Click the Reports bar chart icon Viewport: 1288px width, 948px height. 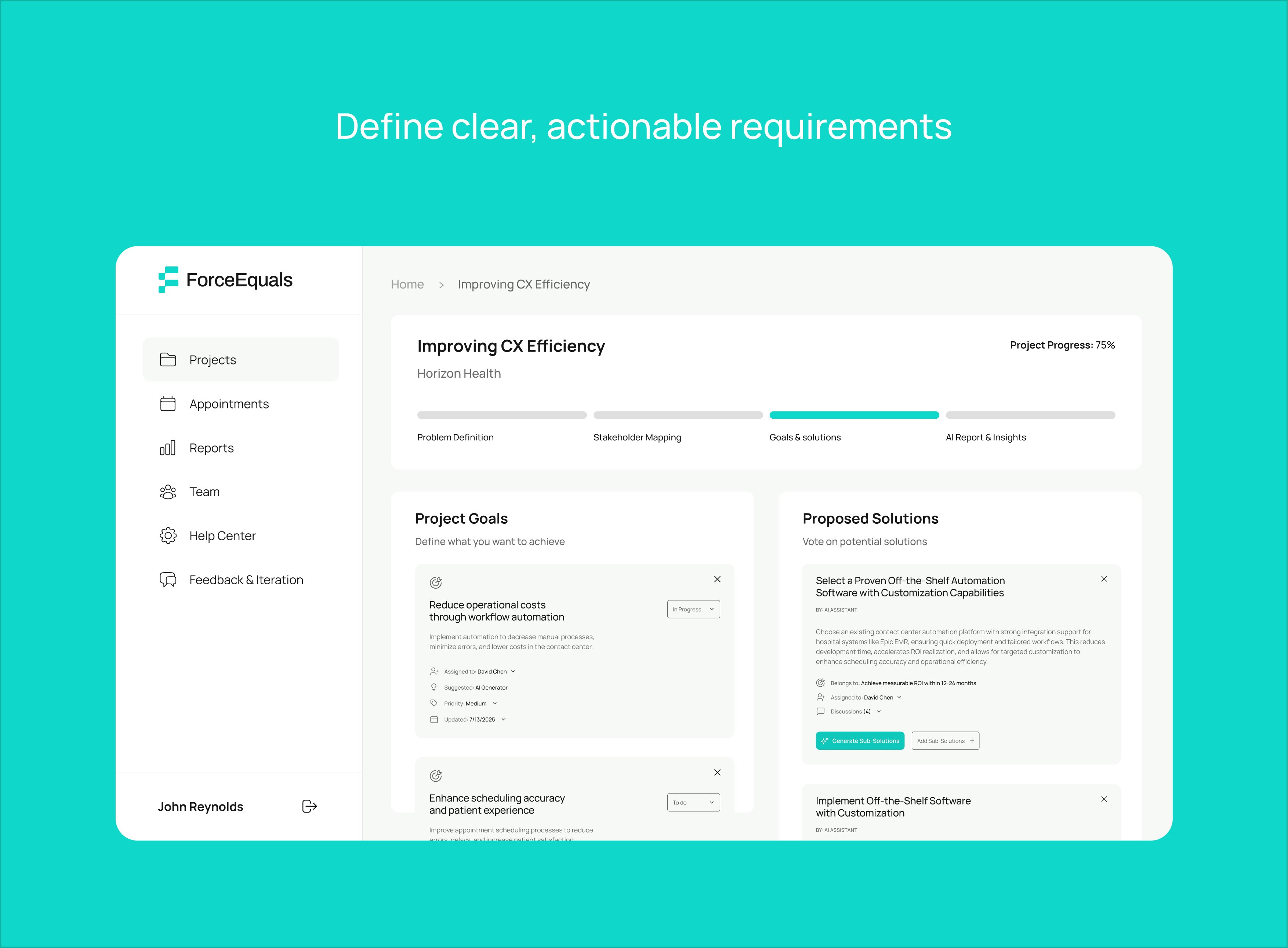(x=168, y=448)
